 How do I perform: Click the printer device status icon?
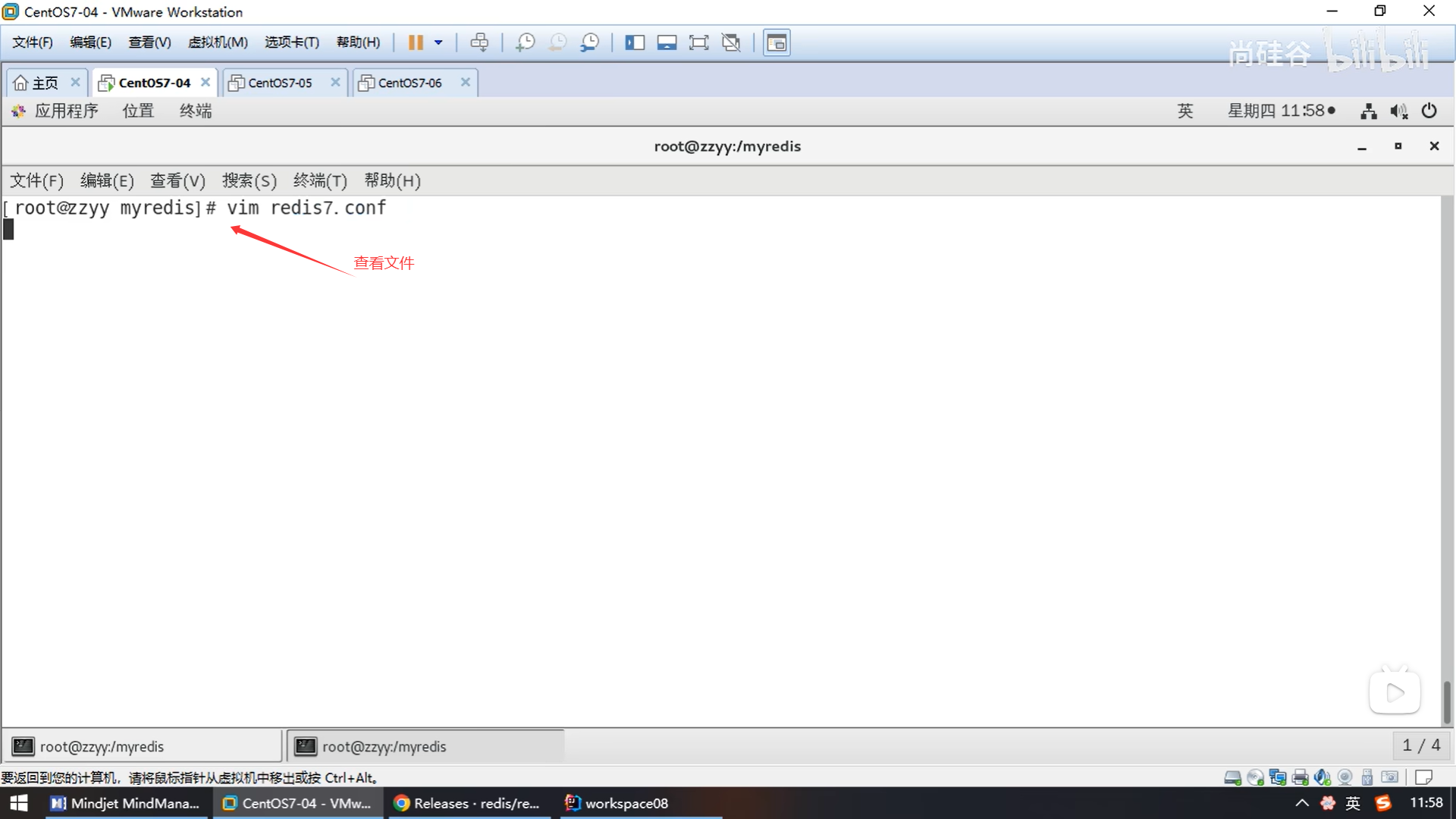[x=1301, y=777]
